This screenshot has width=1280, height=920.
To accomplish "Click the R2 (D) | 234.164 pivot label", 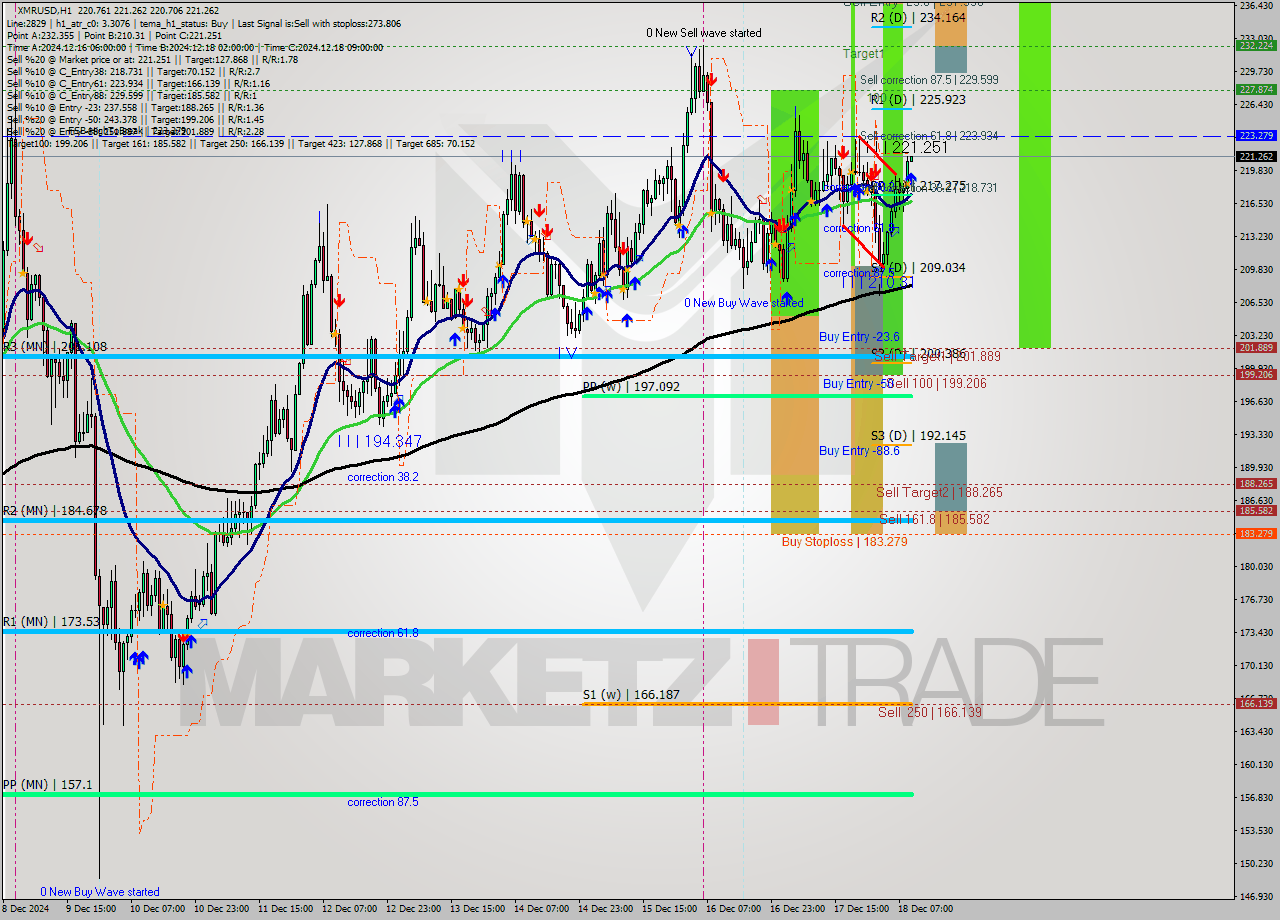I will pyautogui.click(x=917, y=17).
